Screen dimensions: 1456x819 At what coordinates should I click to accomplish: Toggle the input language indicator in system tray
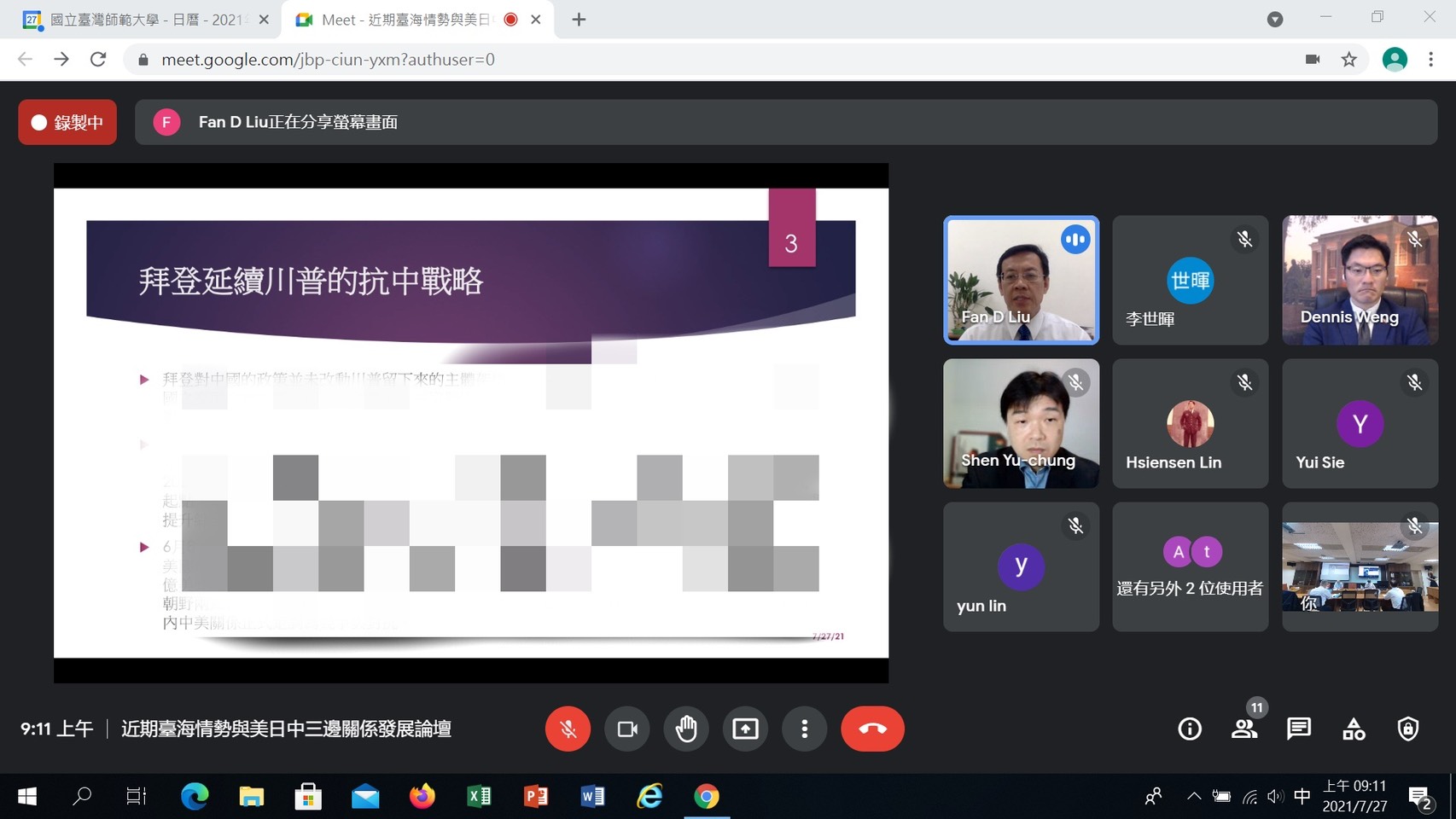point(1302,796)
